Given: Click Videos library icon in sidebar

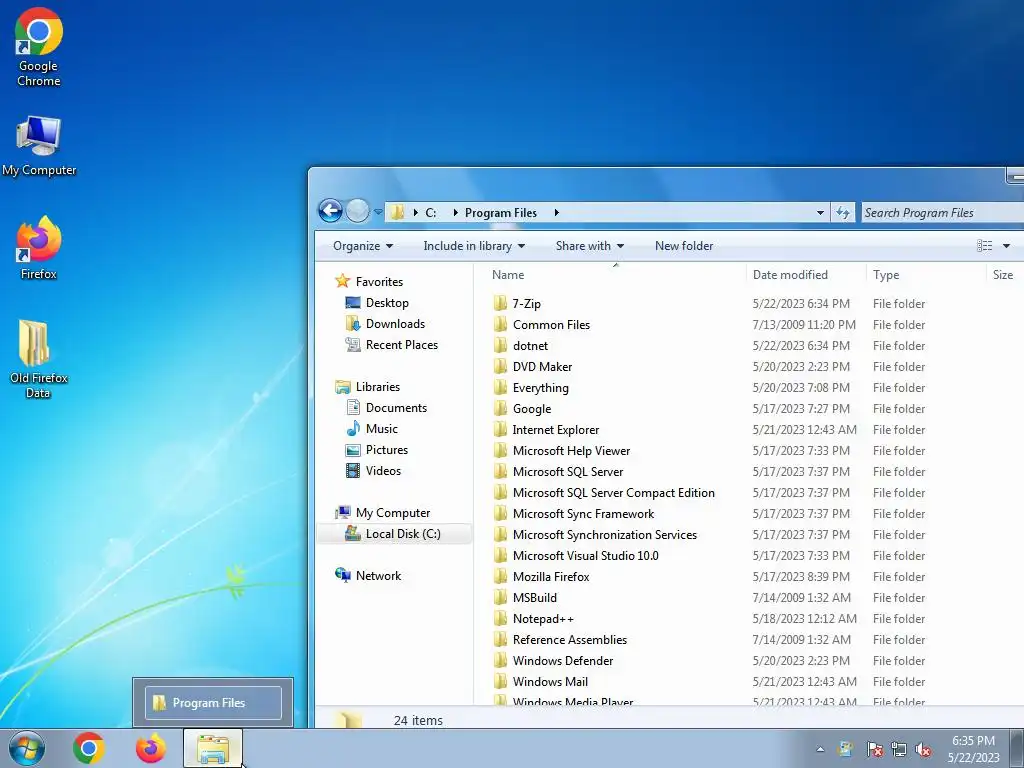Looking at the screenshot, I should [x=353, y=470].
